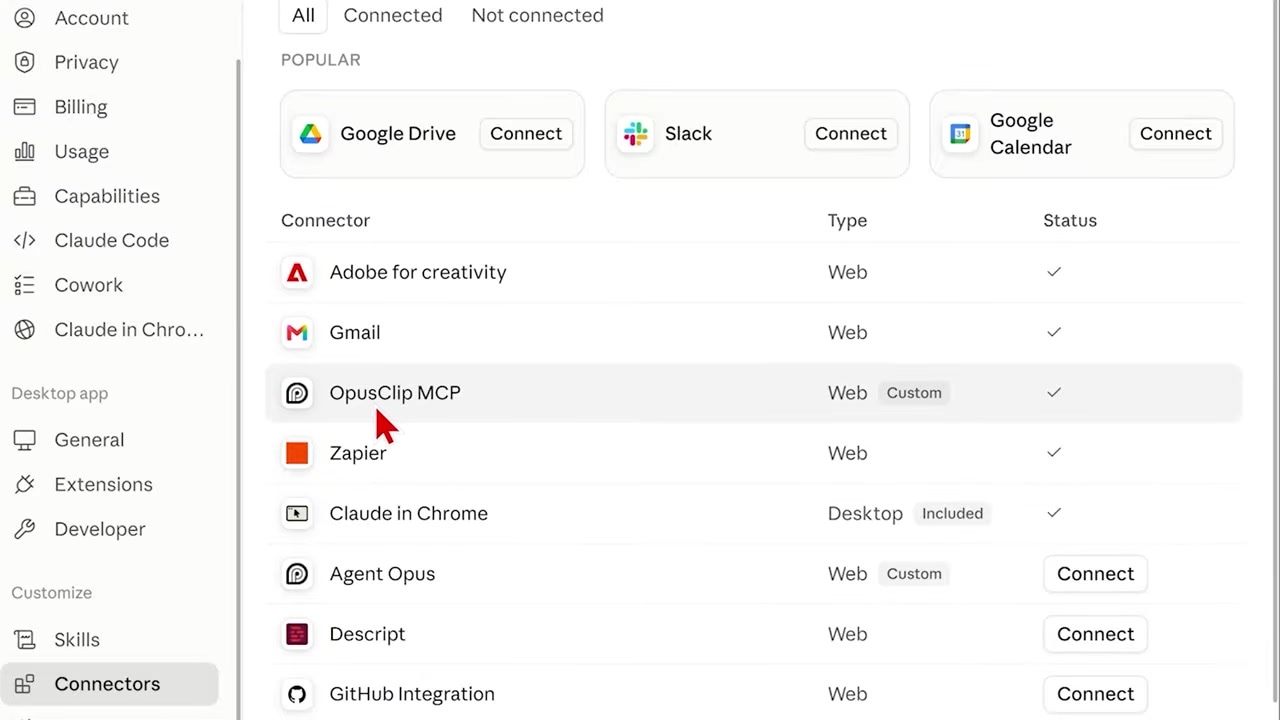Click the Gmail logo icon
This screenshot has width=1280, height=720.
[297, 332]
